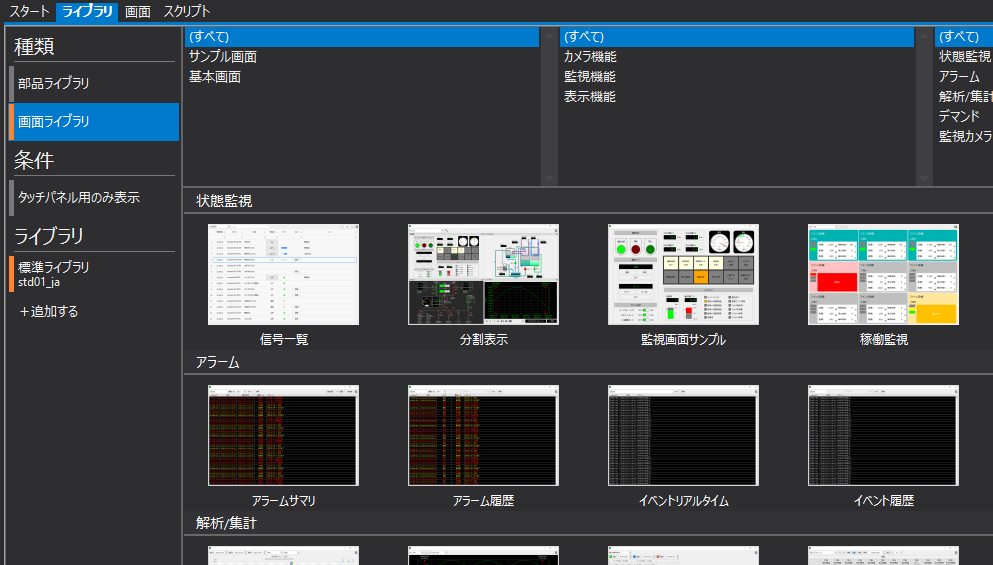Select the アラーム履歴 thumbnail
993x565 pixels.
click(483, 436)
